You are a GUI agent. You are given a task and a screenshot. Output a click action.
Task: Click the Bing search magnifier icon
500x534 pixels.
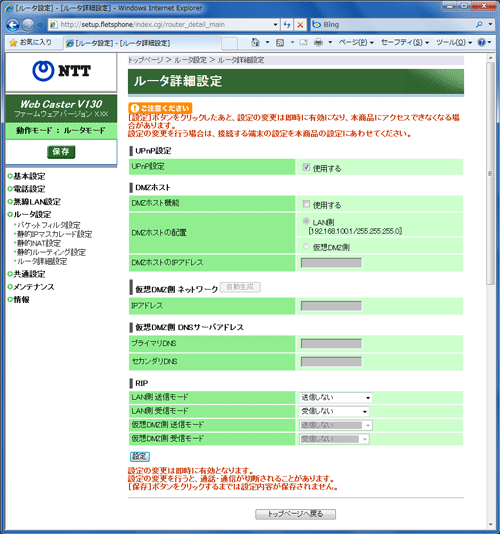(x=479, y=24)
